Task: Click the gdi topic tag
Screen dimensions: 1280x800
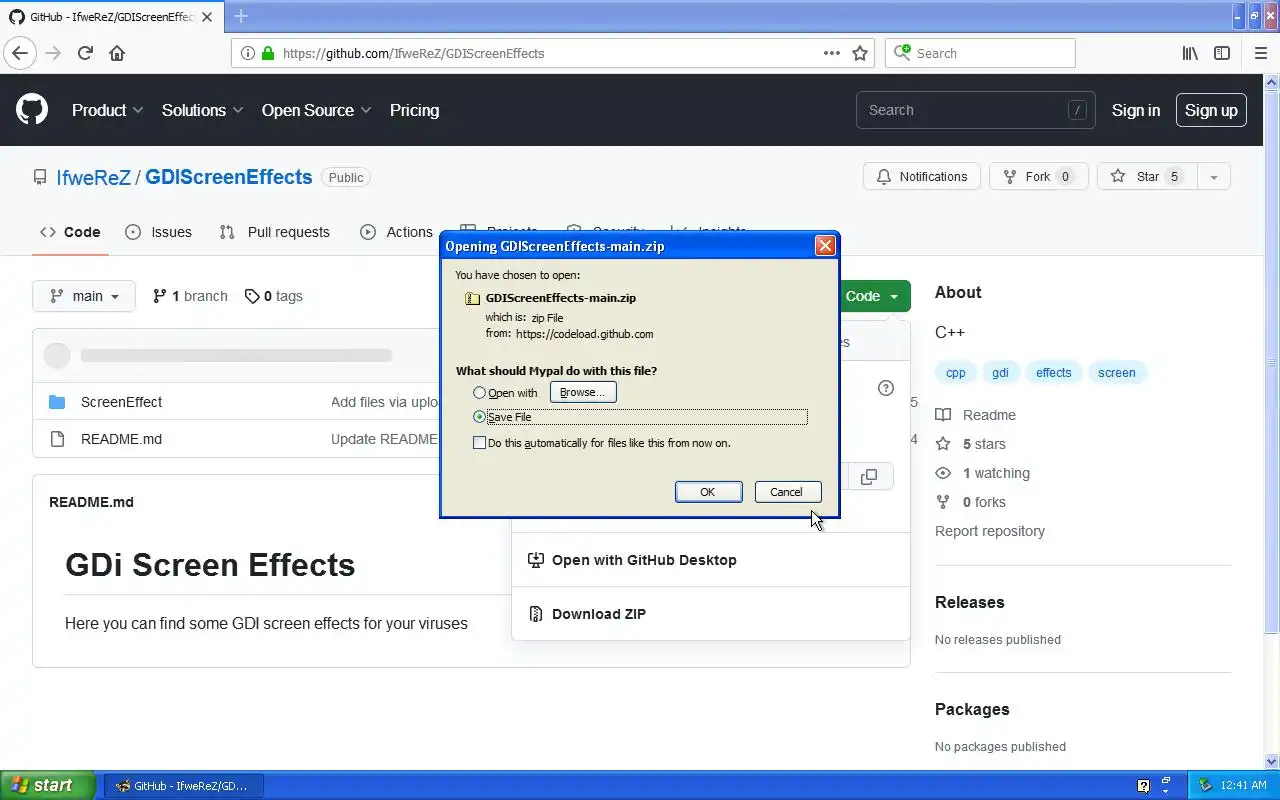Action: (1000, 373)
